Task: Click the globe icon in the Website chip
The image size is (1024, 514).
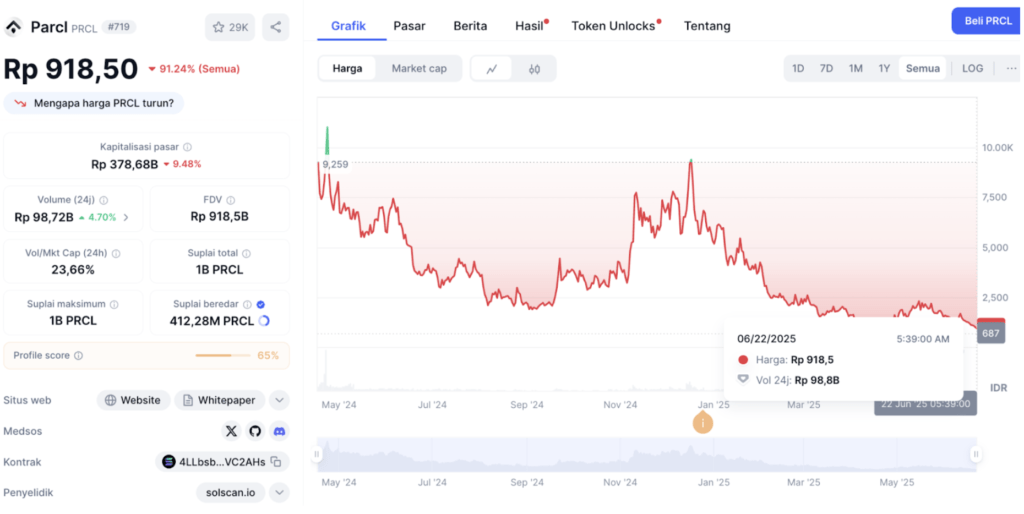Action: coord(110,400)
